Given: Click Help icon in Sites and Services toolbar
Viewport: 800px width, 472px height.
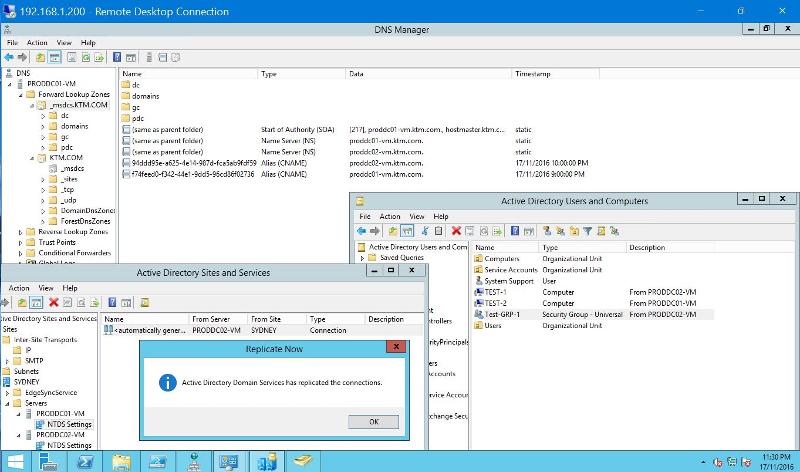Looking at the screenshot, I should pos(112,303).
